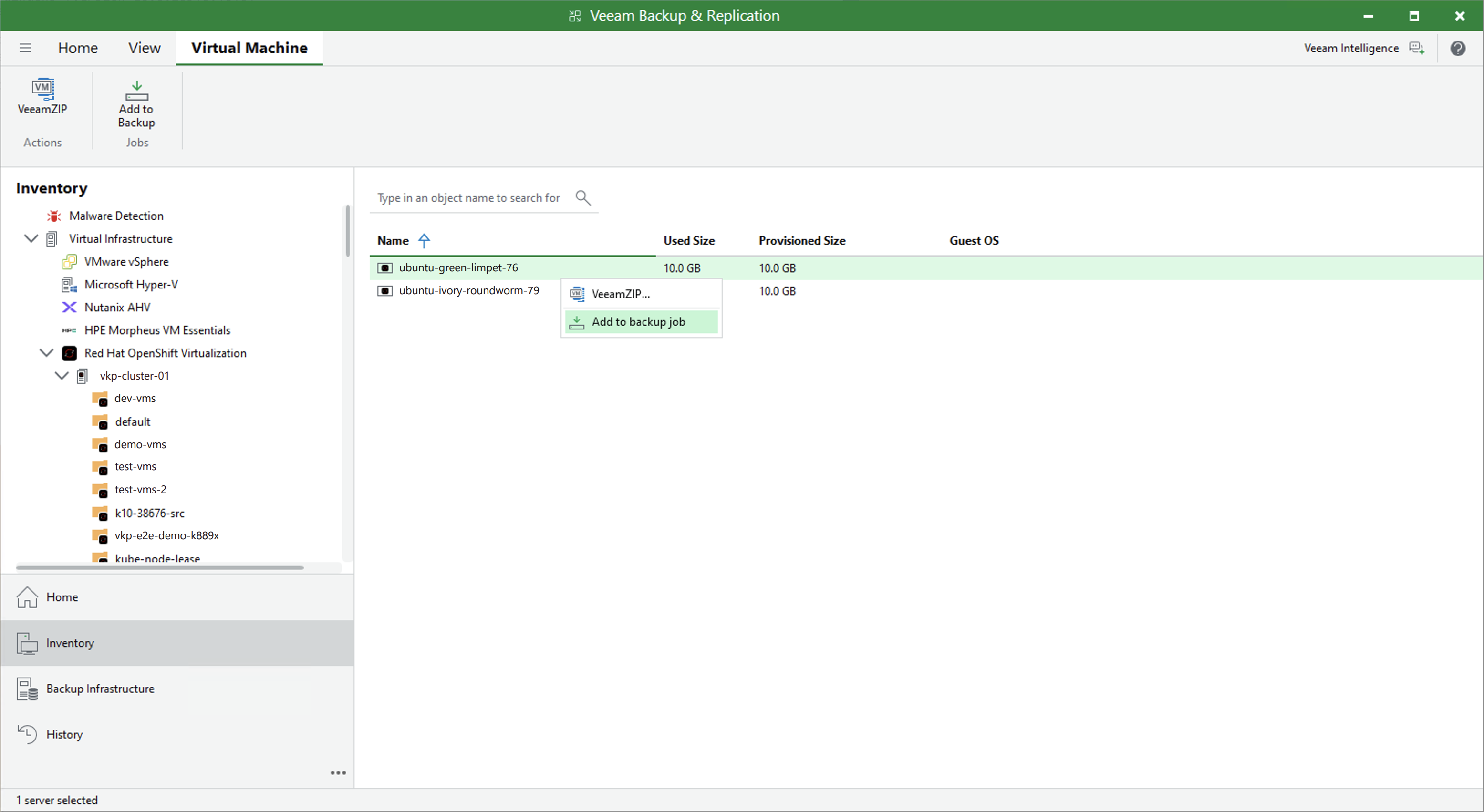Click the vkp-cluster-01 server icon
This screenshot has width=1484, height=812.
click(83, 376)
